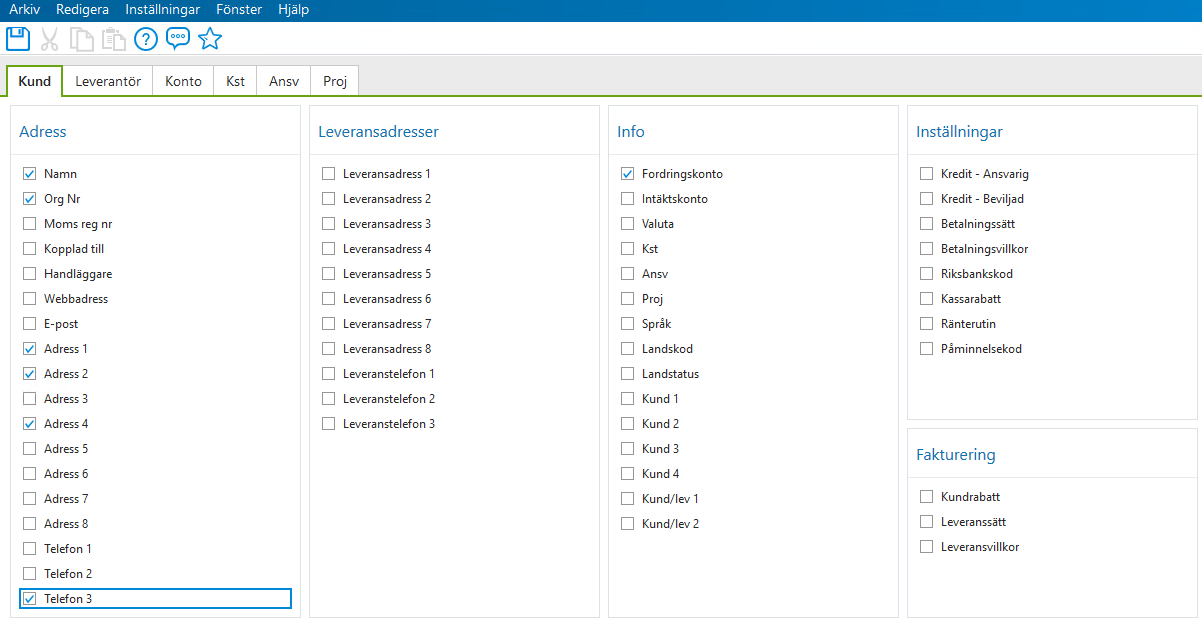1202x621 pixels.
Task: Check Leveranstelefon 2 in Leveransadresser
Action: coord(328,398)
